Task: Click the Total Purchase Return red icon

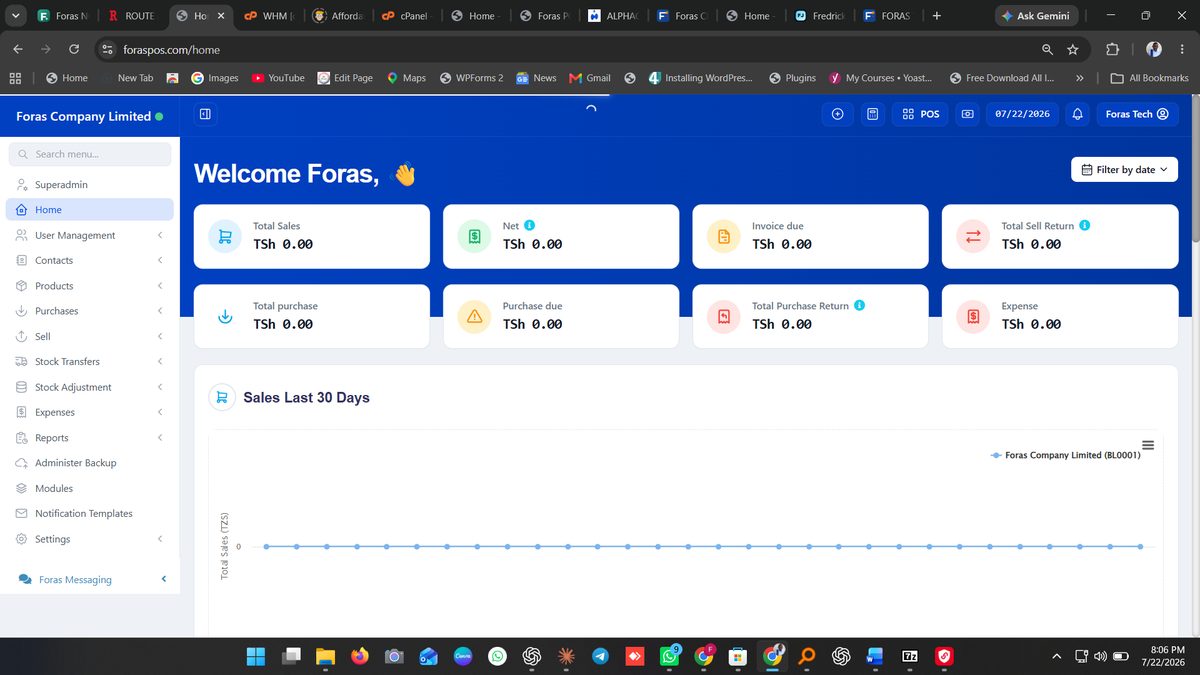Action: coord(723,317)
